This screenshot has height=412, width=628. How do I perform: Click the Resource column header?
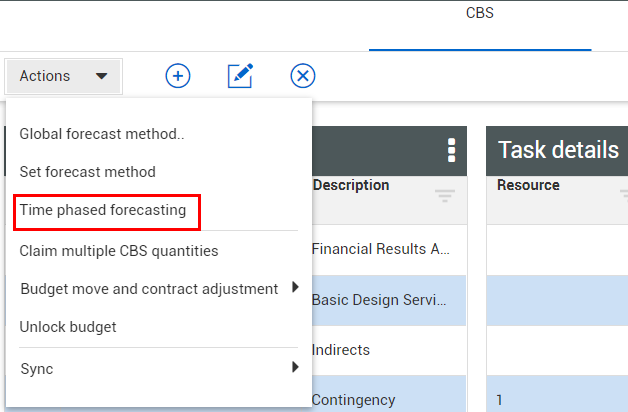[528, 186]
